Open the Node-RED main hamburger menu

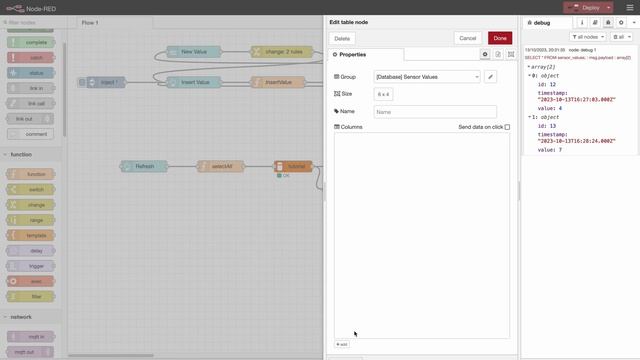click(x=630, y=8)
